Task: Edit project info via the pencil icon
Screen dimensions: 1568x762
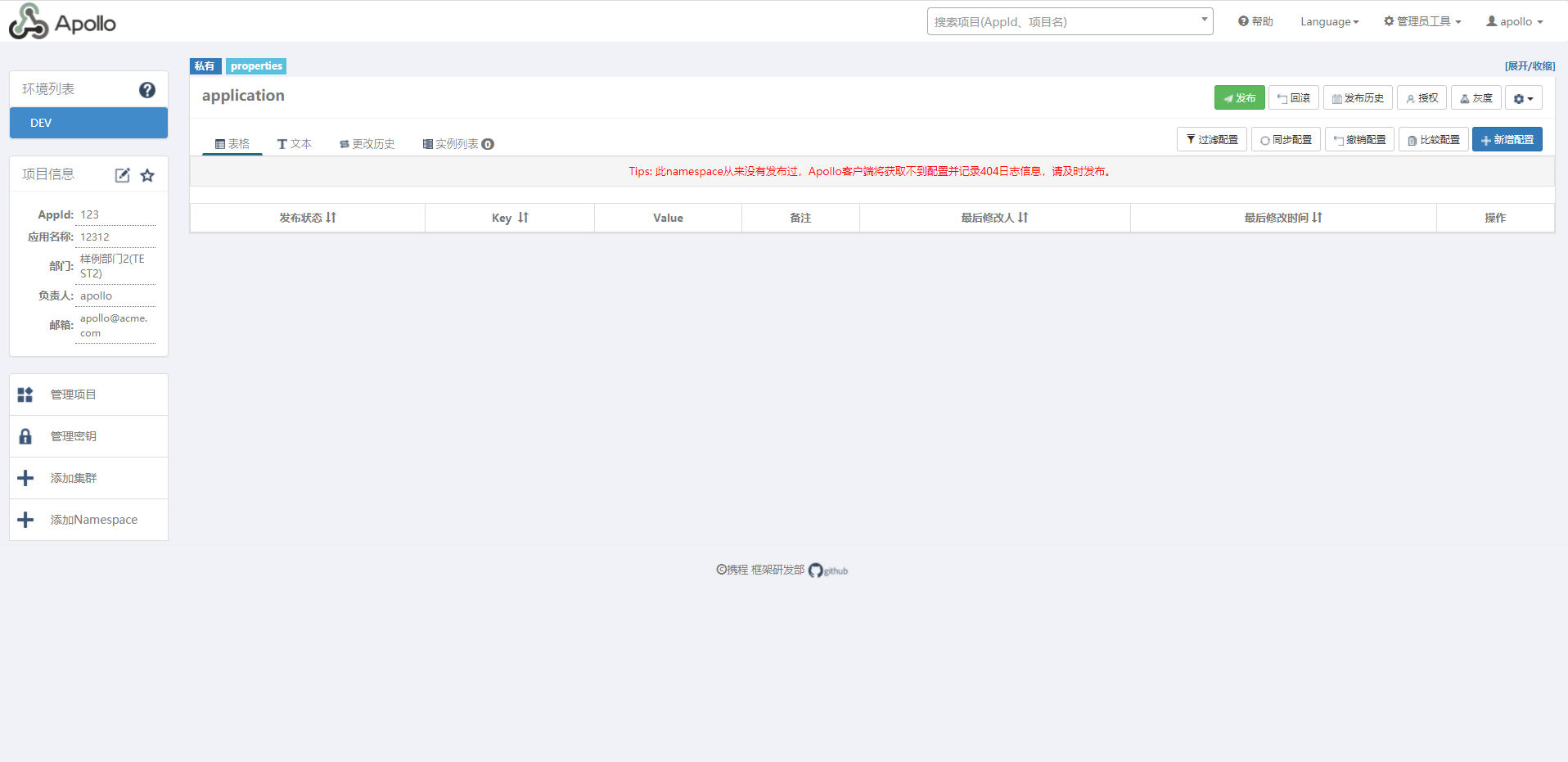Action: (x=122, y=174)
